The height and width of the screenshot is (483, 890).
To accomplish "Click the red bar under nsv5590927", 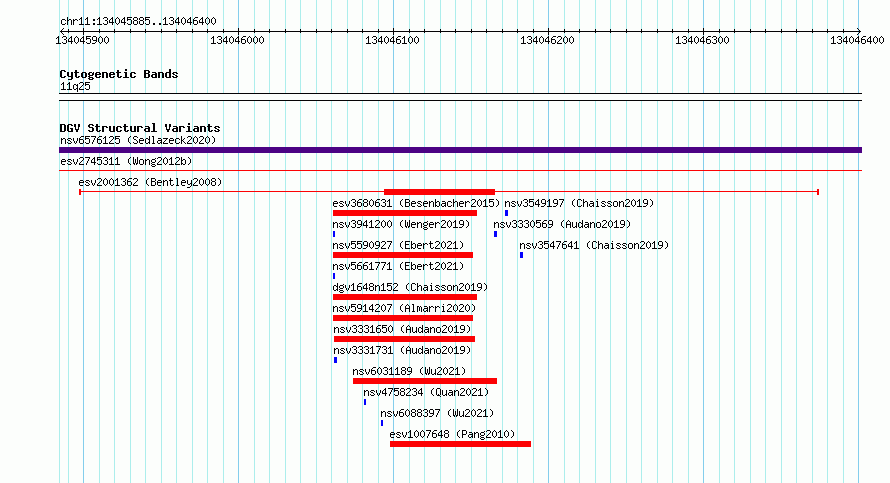I will [x=403, y=255].
